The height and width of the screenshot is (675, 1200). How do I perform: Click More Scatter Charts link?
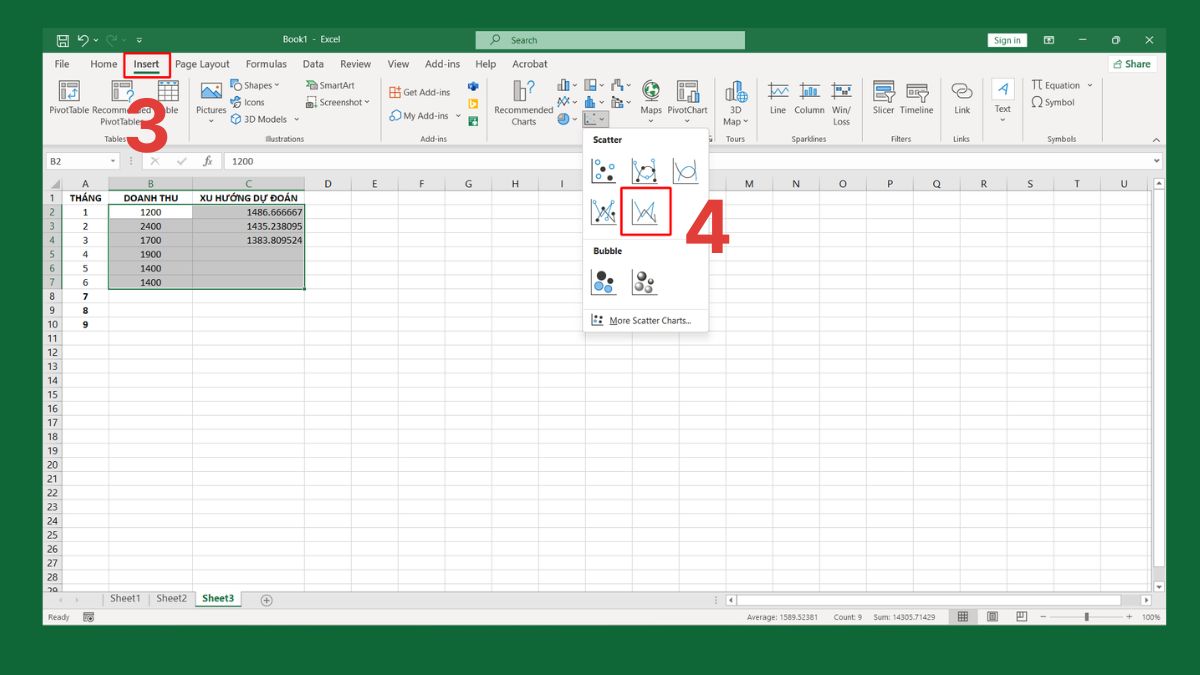(648, 321)
